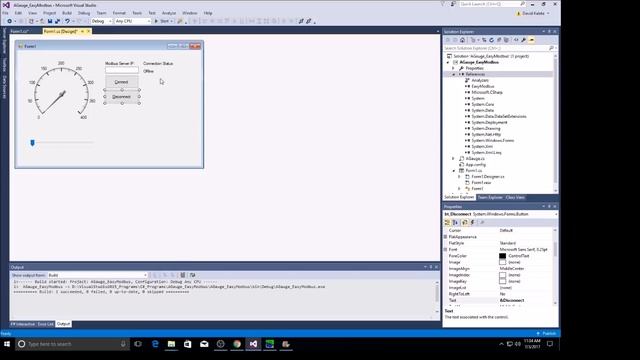Screen dimensions: 640x360
Task: Click View Code icon in Solution Explorer
Action: [x=516, y=40]
